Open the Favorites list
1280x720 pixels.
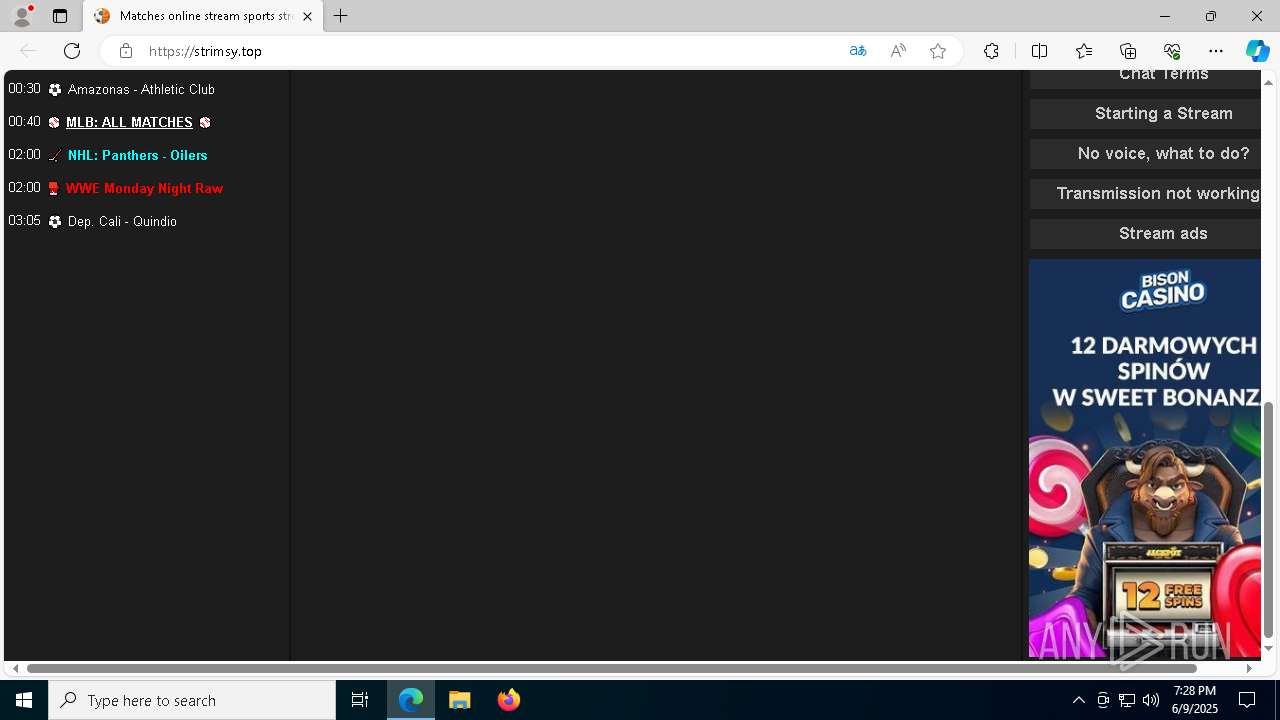tap(1084, 51)
